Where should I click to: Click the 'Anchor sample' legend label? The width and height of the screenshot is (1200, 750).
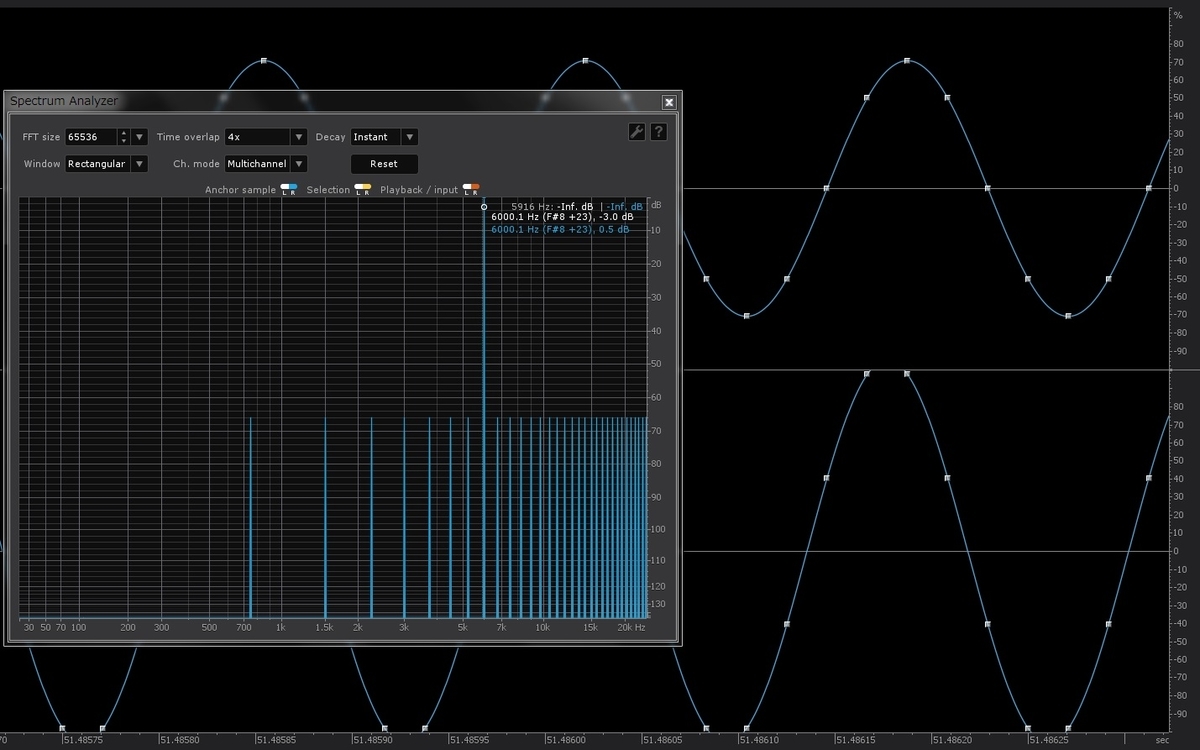click(240, 190)
